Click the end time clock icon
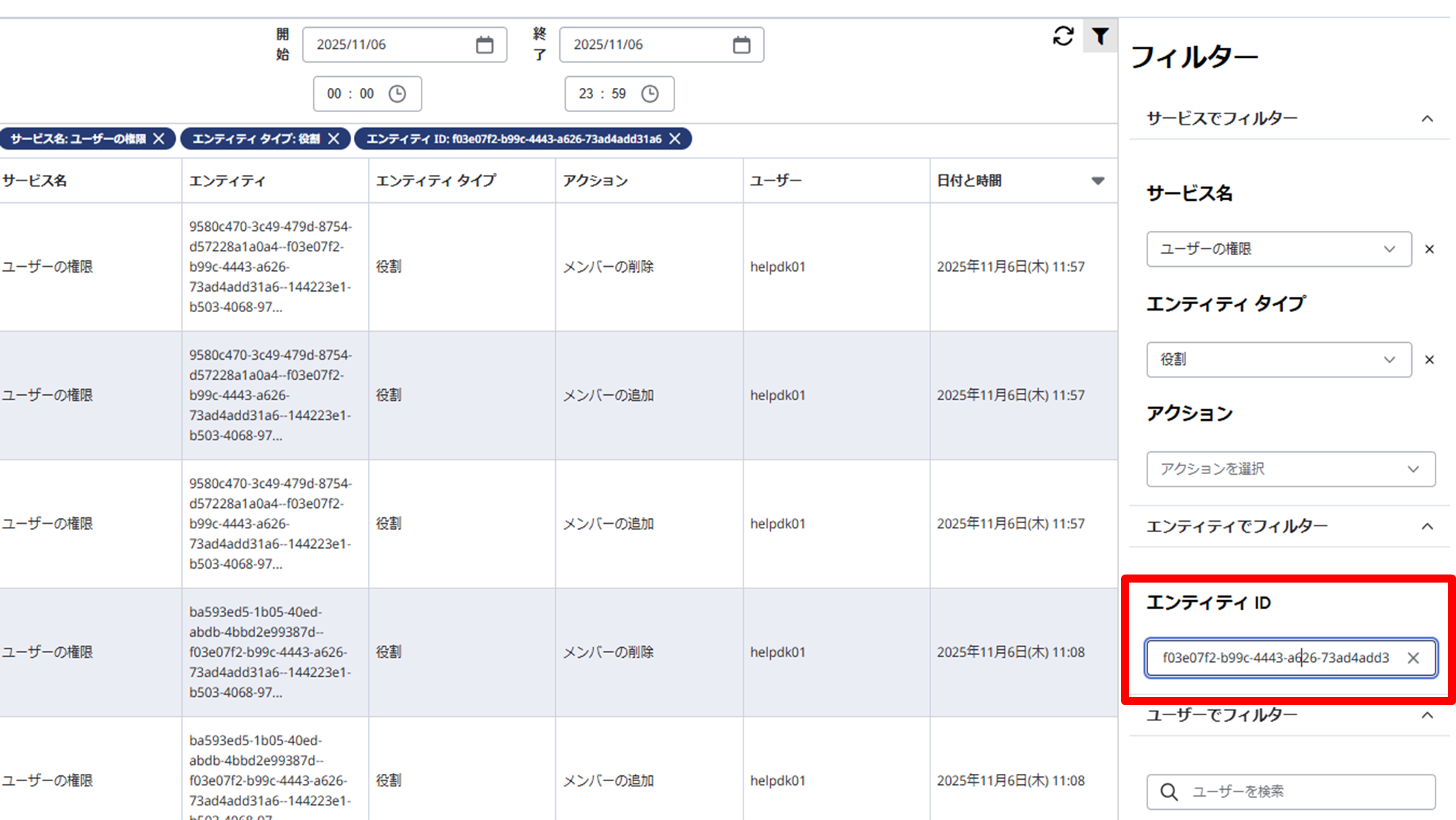Screen dimensions: 1456x820 tap(650, 94)
